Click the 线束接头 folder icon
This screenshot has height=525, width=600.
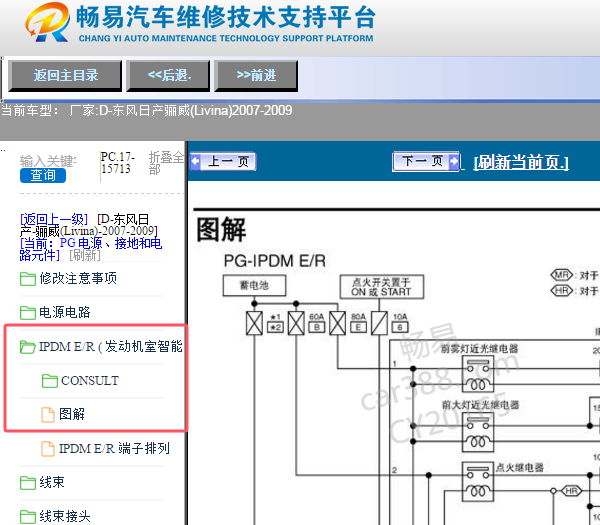point(28,517)
